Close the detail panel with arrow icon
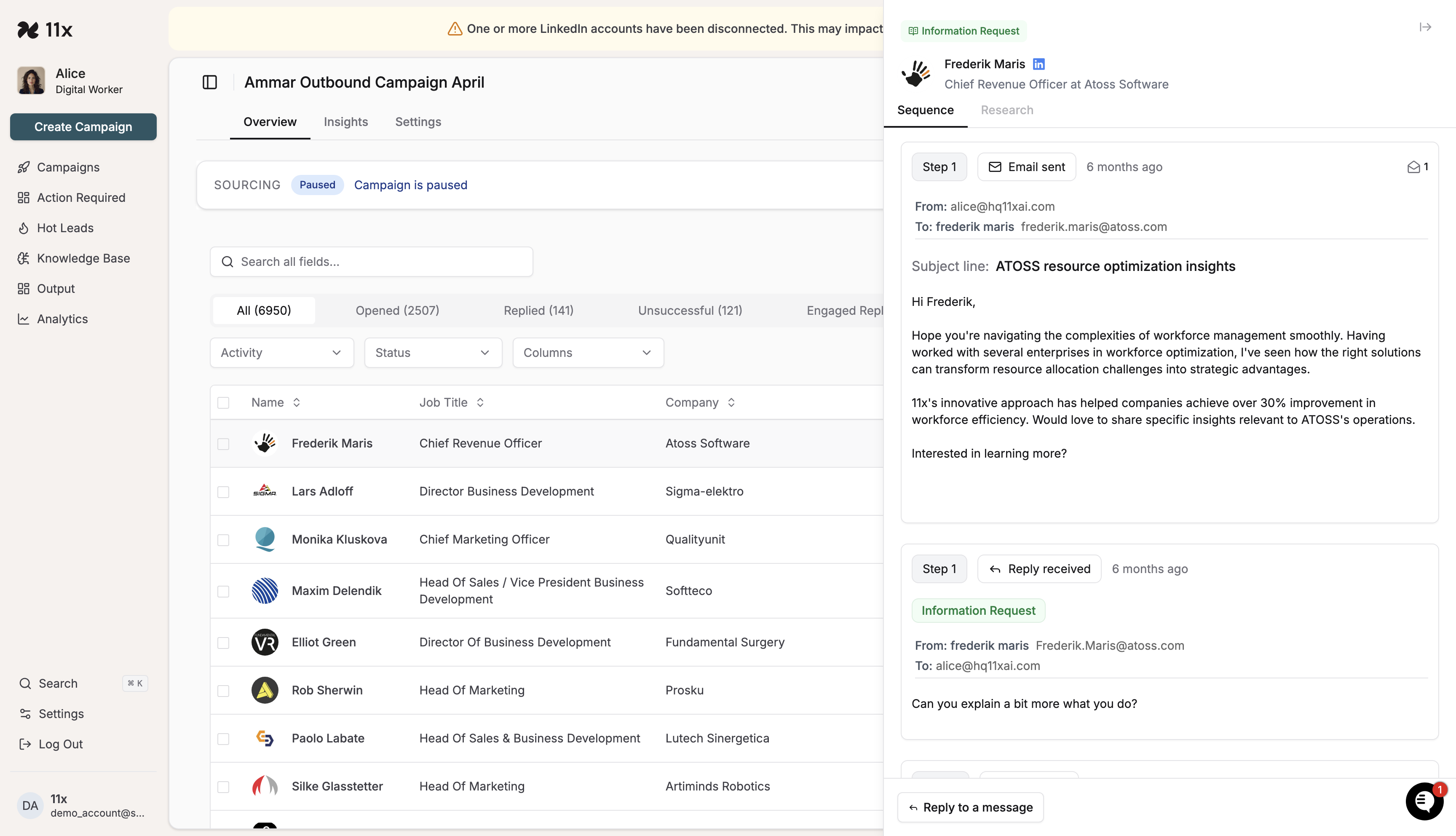Screen dimensions: 1456x836 pyautogui.click(x=1425, y=27)
